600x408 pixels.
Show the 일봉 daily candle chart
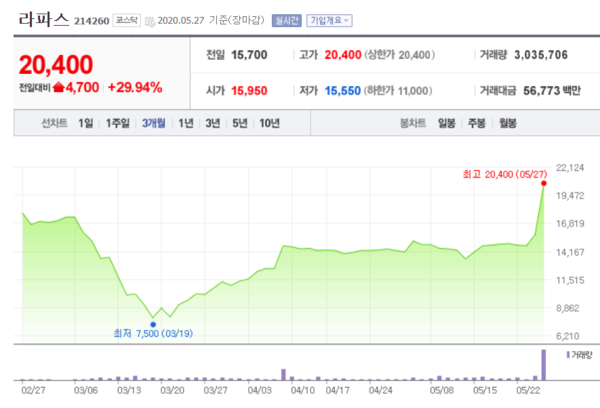(x=447, y=123)
